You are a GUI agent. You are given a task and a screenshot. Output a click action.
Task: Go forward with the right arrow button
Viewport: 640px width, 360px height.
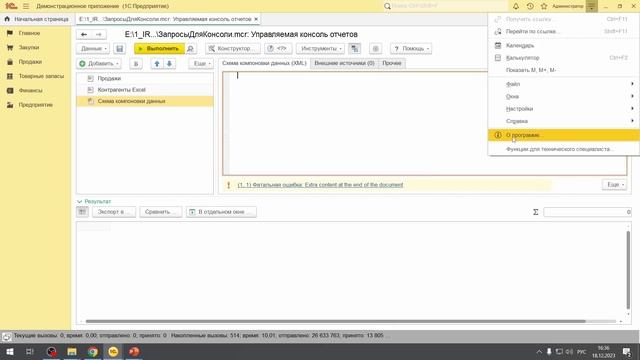pos(98,34)
